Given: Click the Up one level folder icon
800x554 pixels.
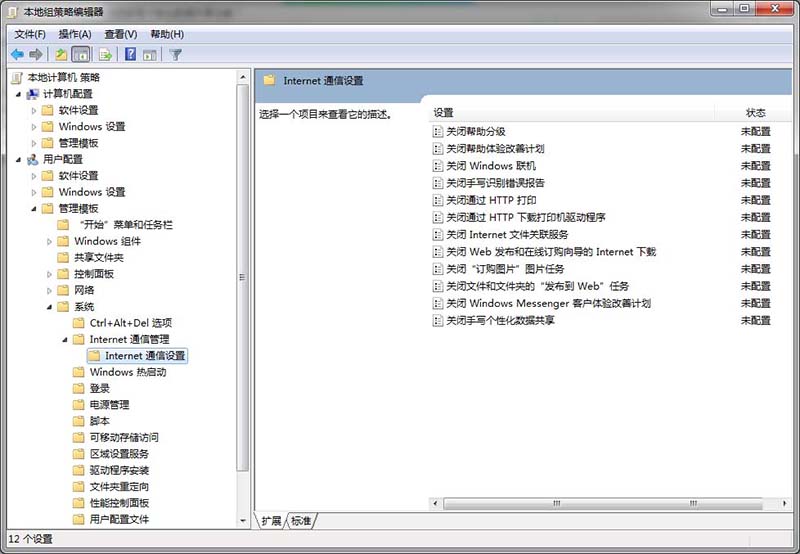Looking at the screenshot, I should point(61,54).
